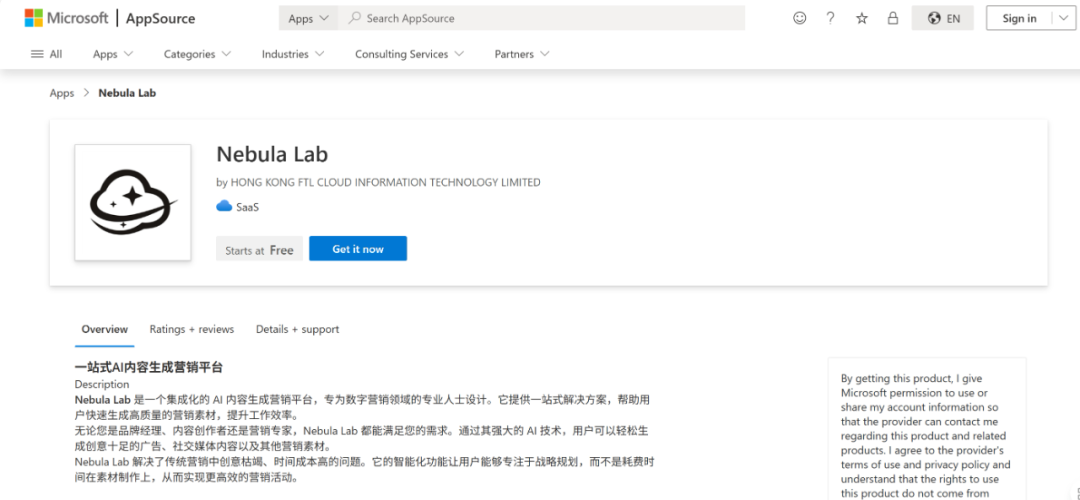This screenshot has width=1080, height=500.
Task: Open the feedback smiley icon
Action: 800,19
